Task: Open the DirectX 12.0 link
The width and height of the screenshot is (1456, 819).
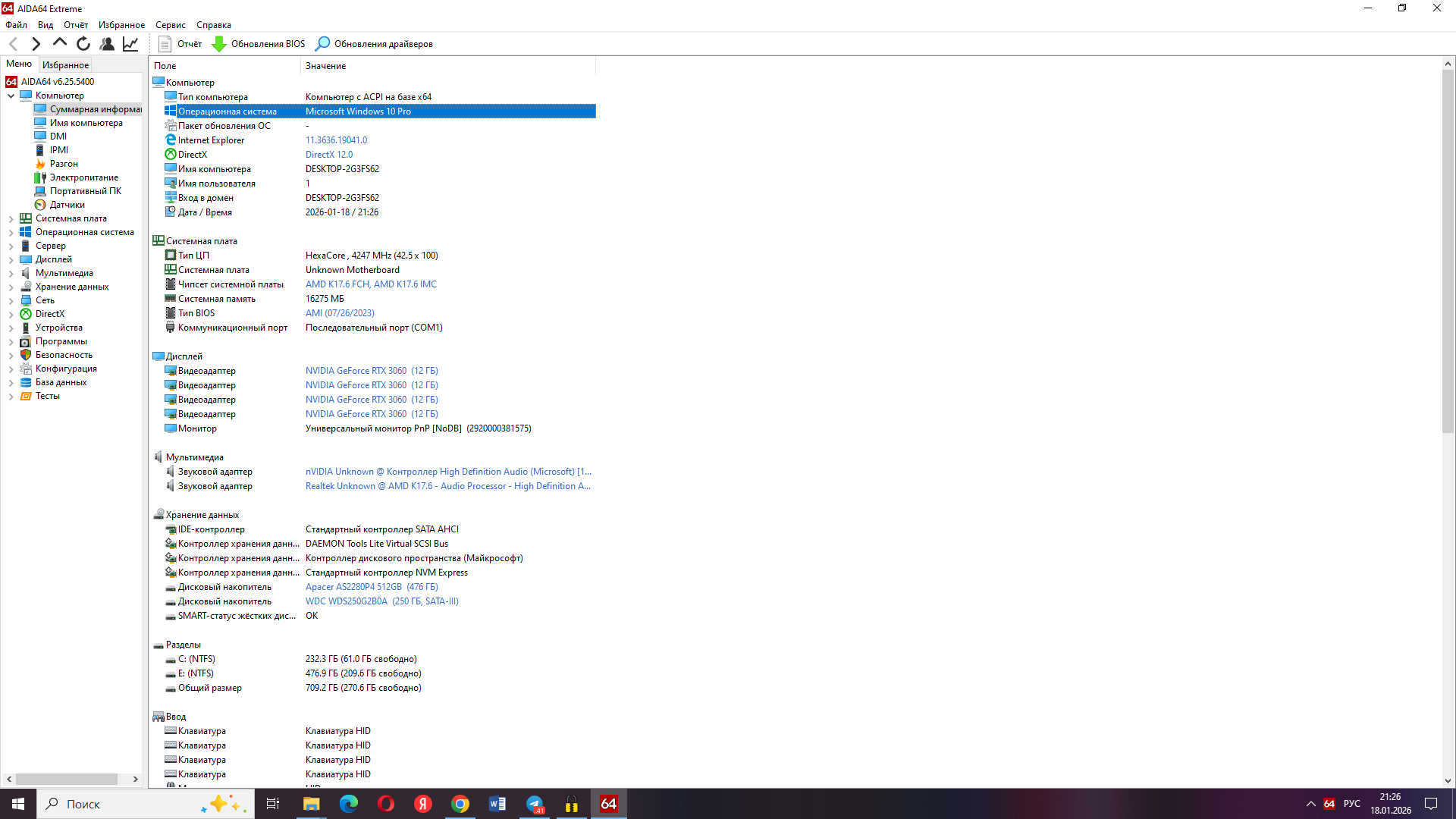Action: pyautogui.click(x=328, y=155)
